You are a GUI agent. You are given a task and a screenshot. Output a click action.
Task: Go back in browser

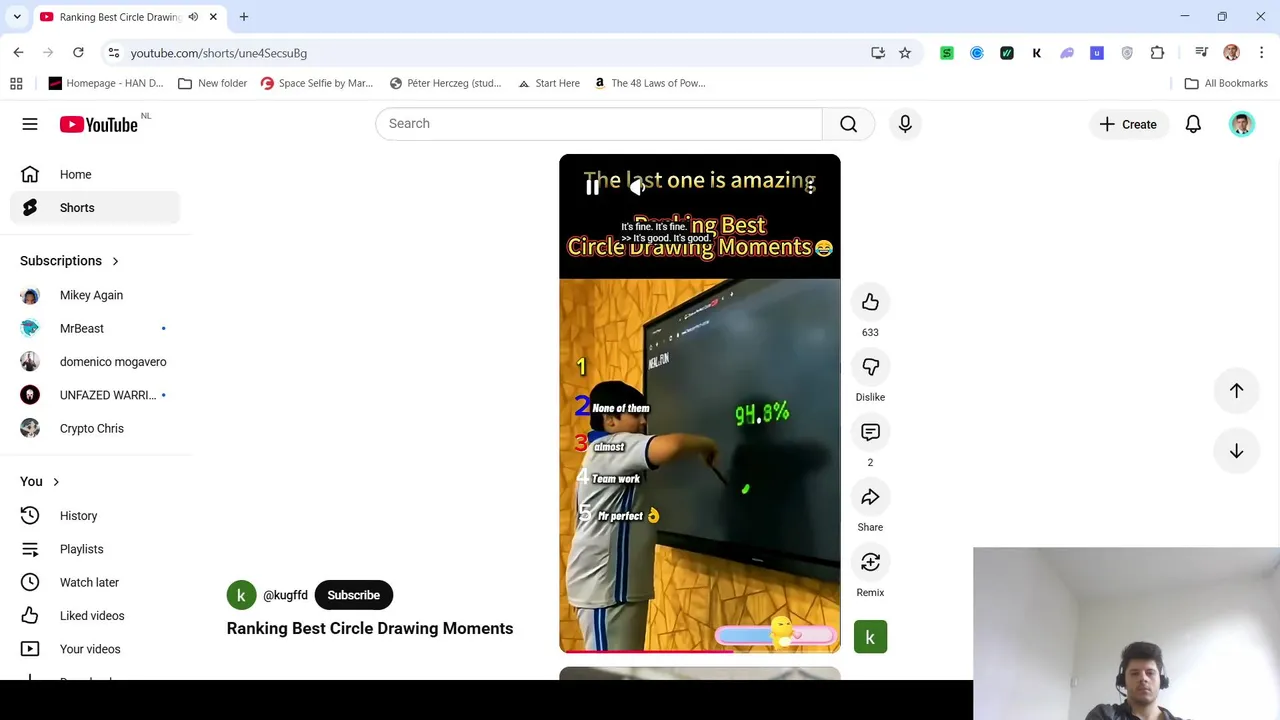pos(19,52)
